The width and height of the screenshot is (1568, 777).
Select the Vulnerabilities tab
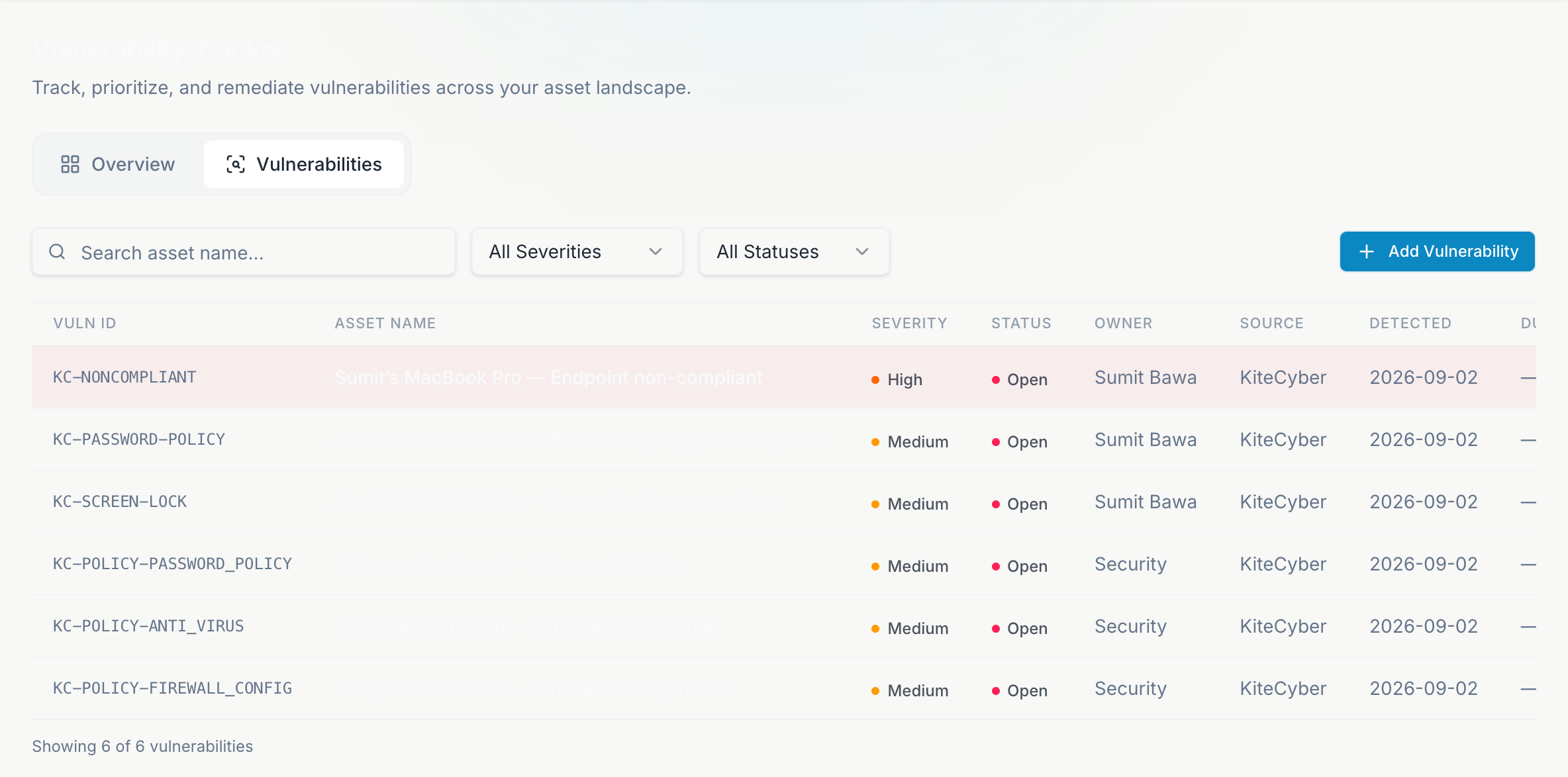(x=304, y=164)
